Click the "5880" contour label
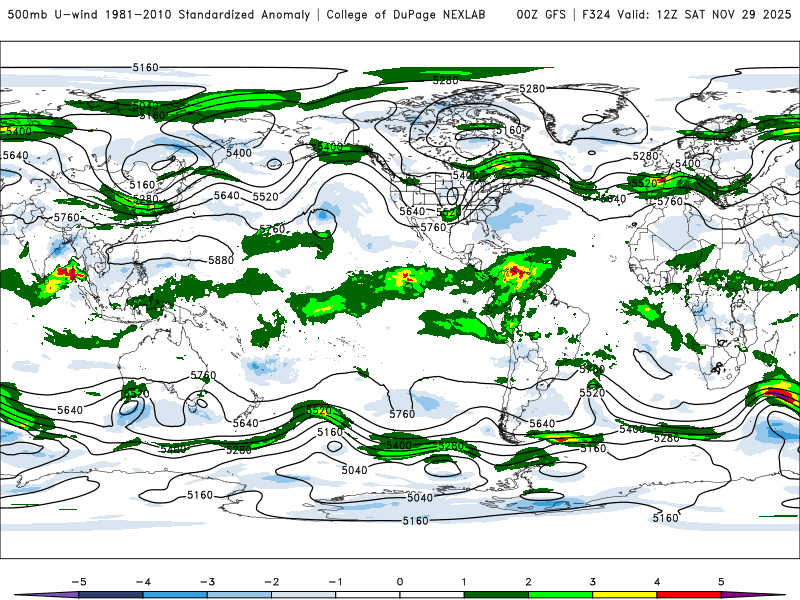This screenshot has width=800, height=600. pos(221,260)
